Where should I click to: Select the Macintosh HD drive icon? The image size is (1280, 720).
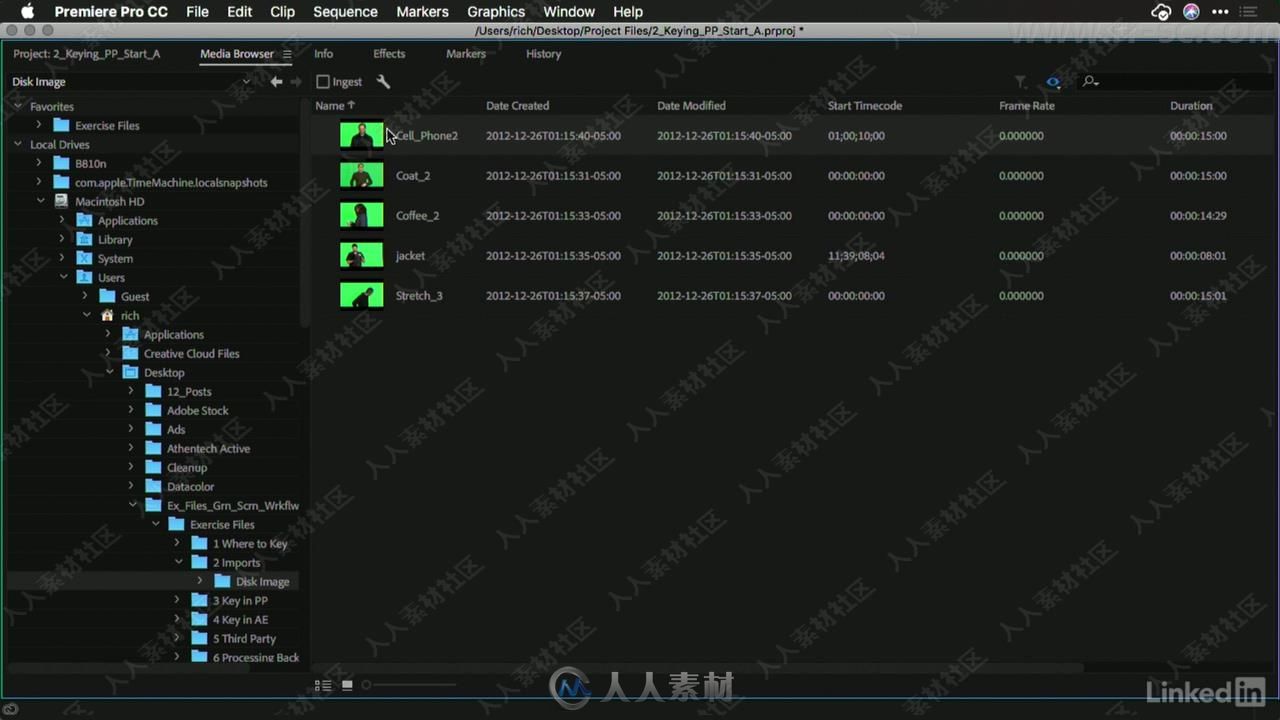pyautogui.click(x=61, y=201)
